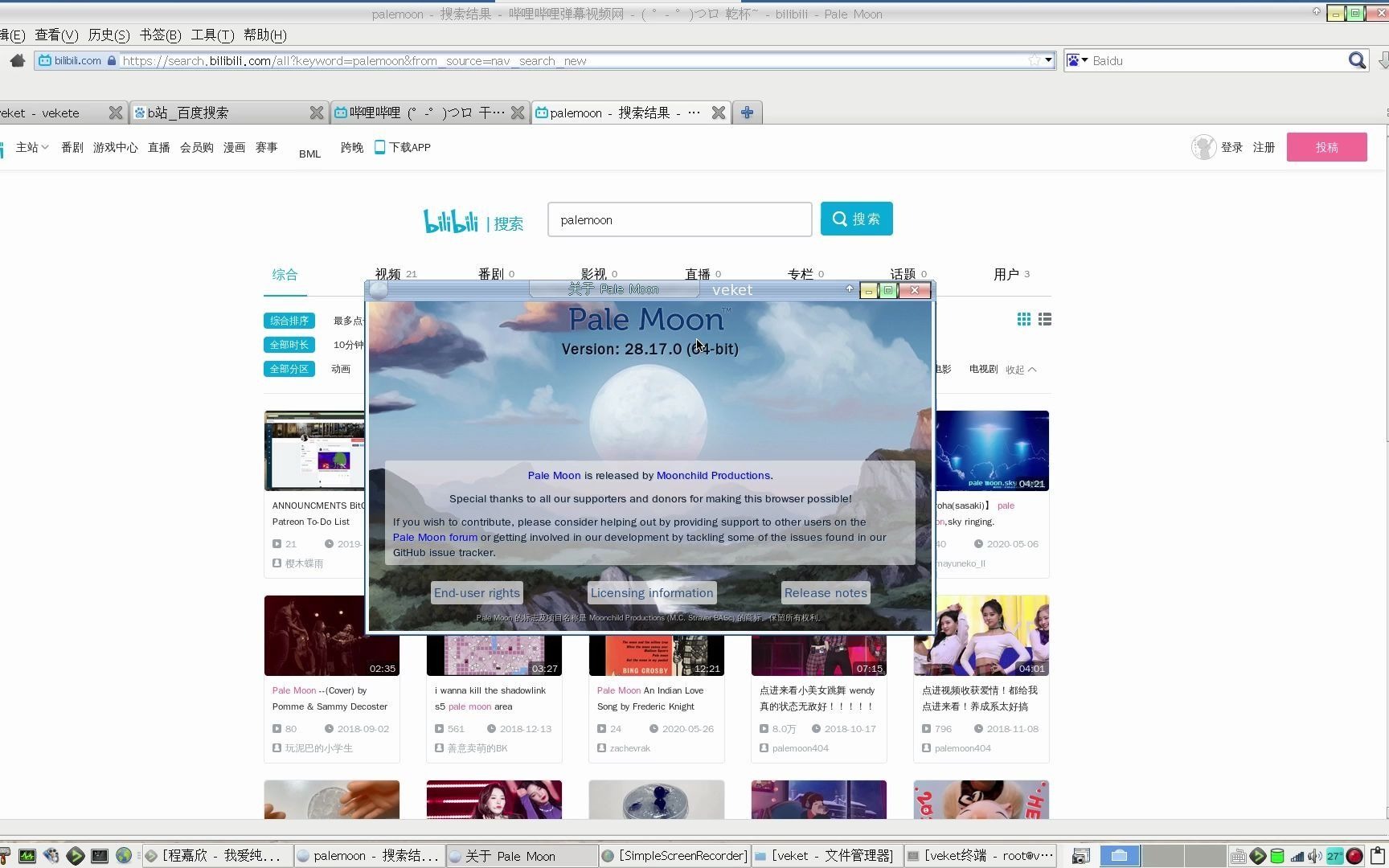This screenshot has width=1389, height=868.
Task: Click the pink 投稿 button
Action: (1326, 147)
